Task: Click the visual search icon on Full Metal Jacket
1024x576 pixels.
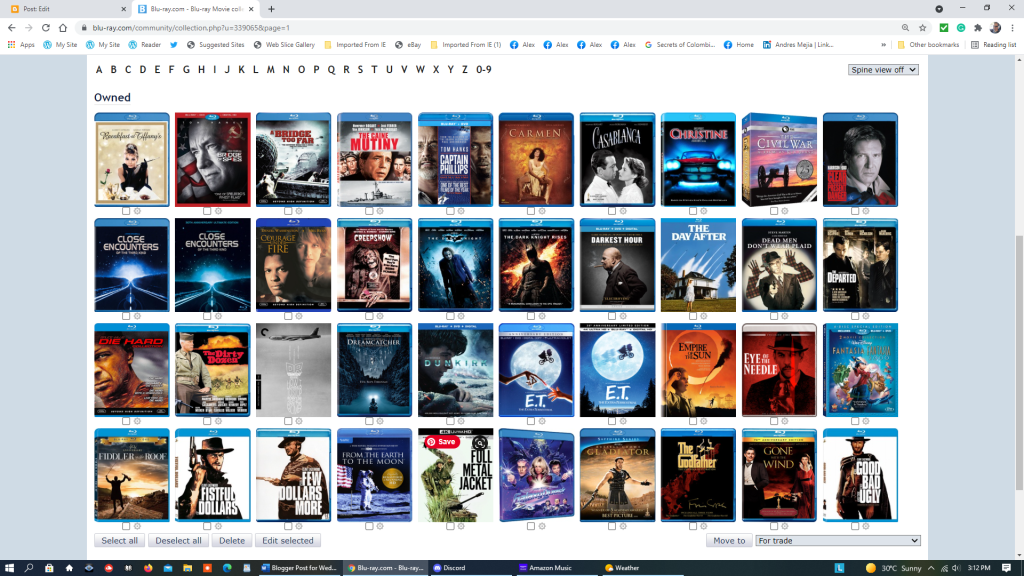Action: tap(481, 441)
